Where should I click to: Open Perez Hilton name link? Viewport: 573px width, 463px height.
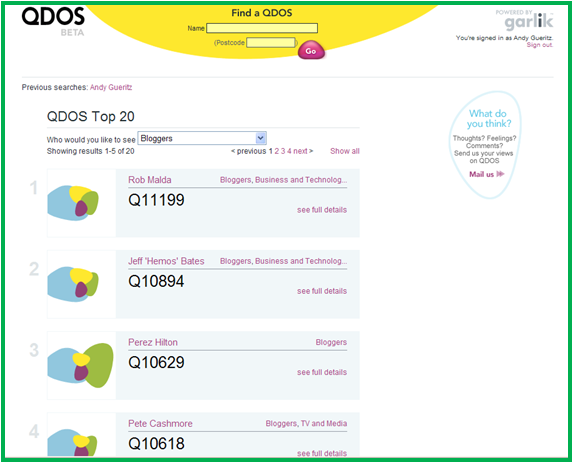pos(153,342)
